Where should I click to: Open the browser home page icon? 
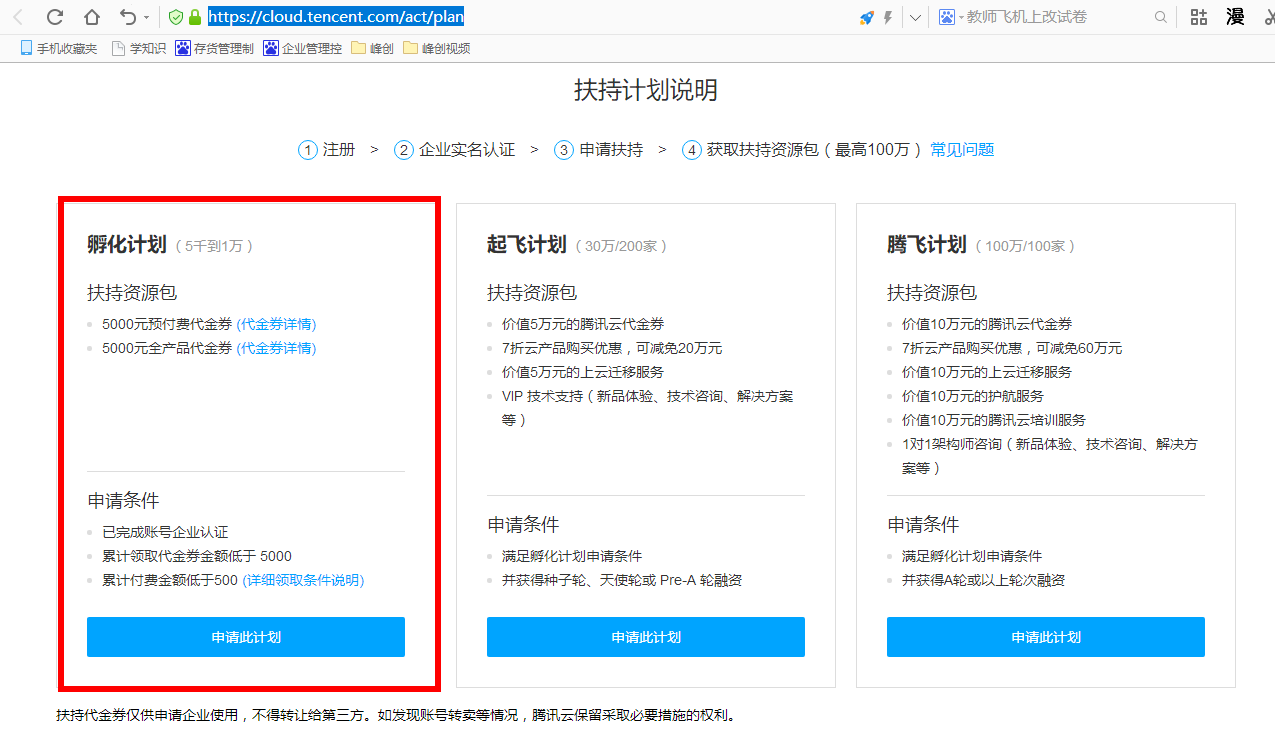(91, 17)
